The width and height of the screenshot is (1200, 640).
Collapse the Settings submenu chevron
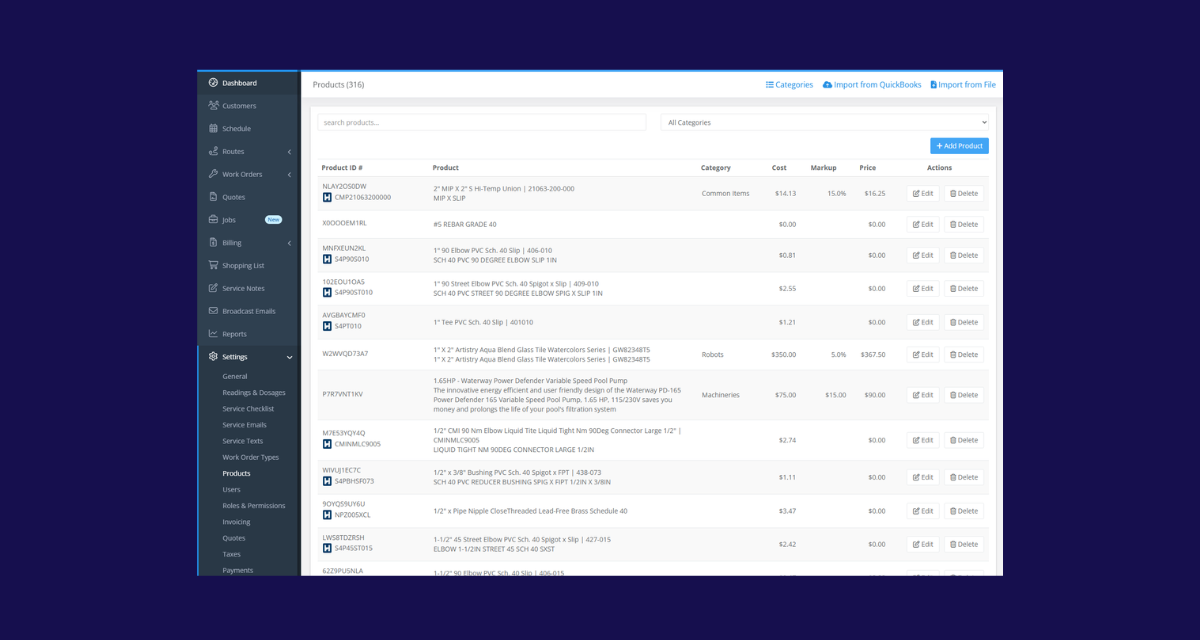(290, 357)
